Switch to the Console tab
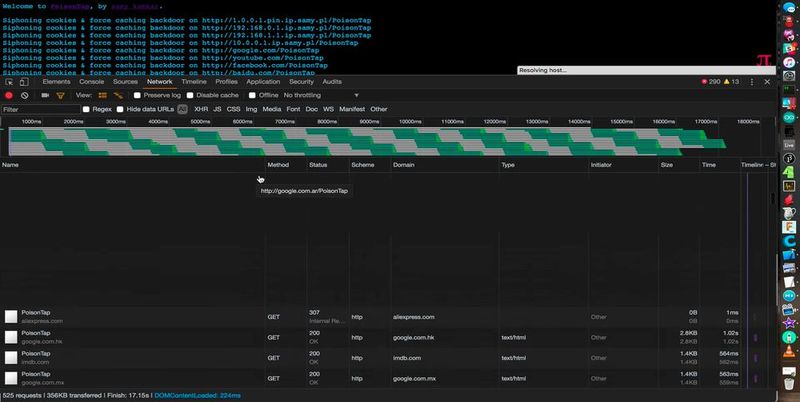Viewport: 800px width, 402px height. [91, 82]
